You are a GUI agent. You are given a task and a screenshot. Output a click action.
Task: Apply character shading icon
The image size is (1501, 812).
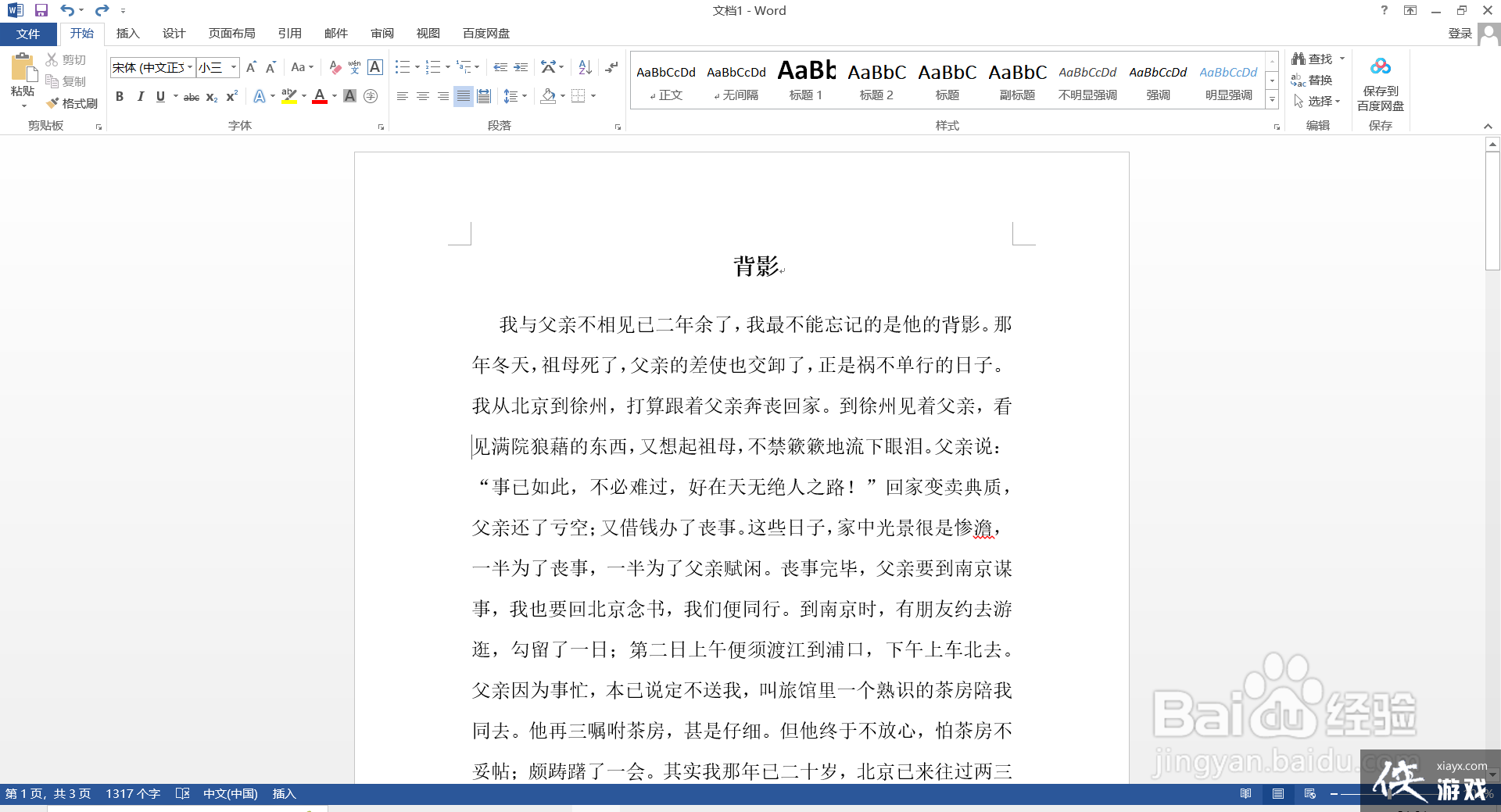pyautogui.click(x=349, y=96)
